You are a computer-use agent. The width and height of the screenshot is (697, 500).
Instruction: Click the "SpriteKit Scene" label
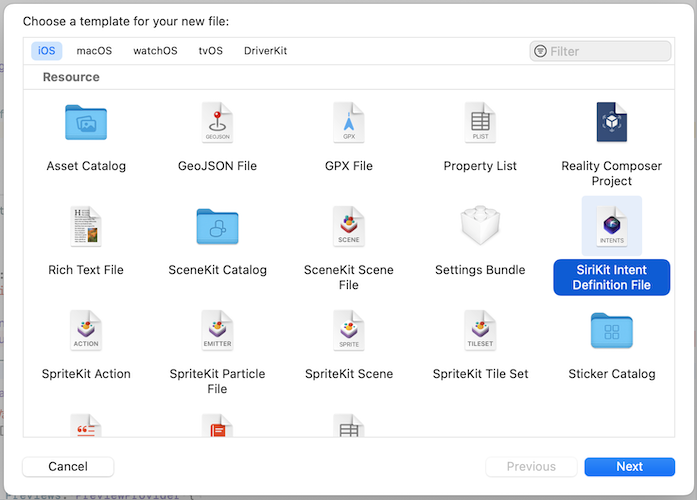point(349,374)
